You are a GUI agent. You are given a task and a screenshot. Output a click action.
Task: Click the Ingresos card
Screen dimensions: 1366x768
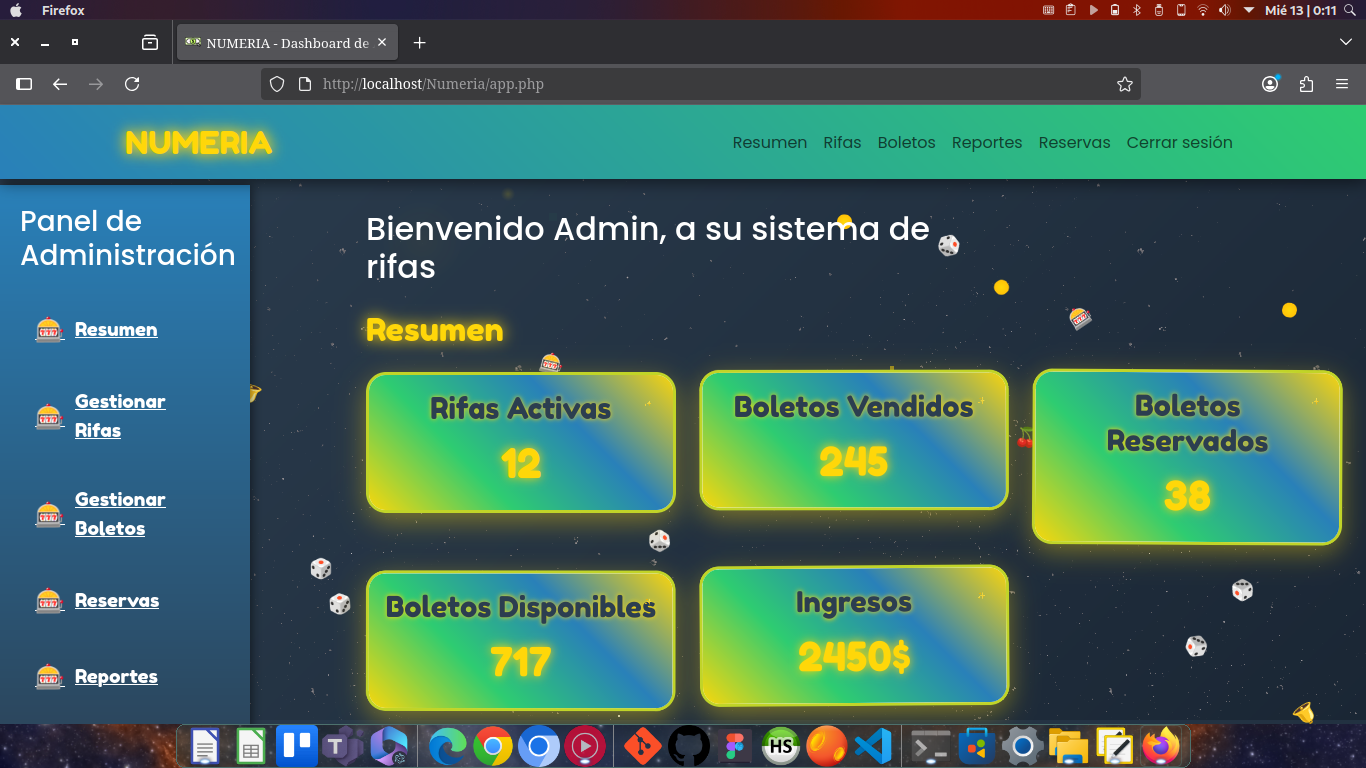(854, 636)
